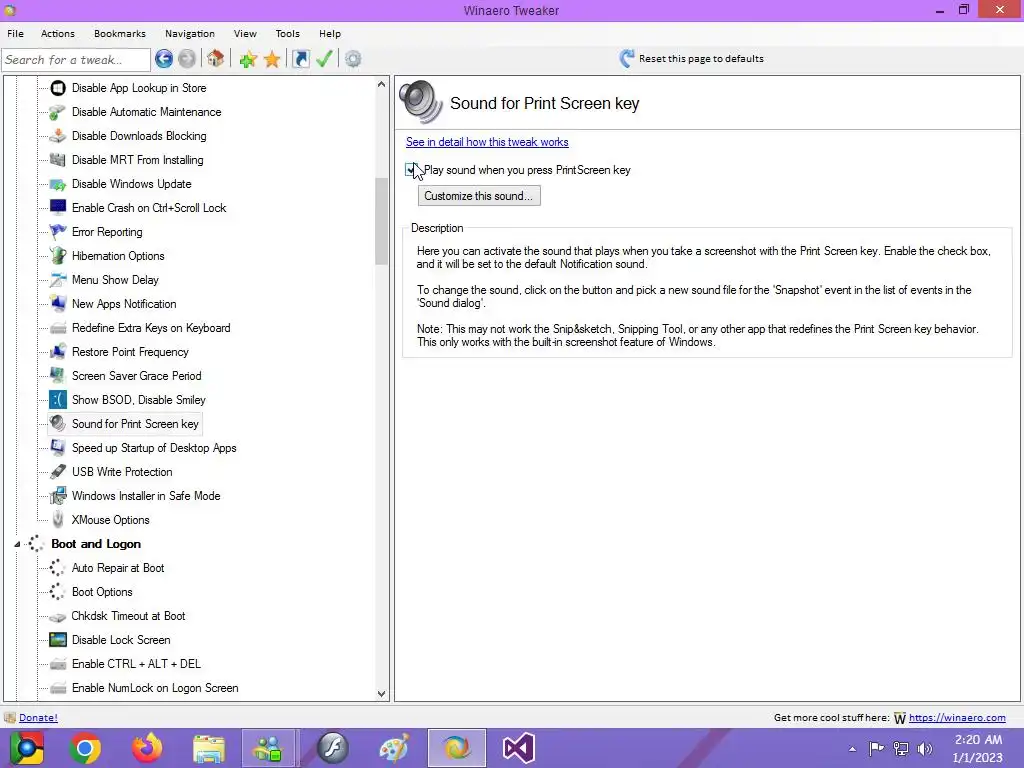
Task: Select Disable Automatic Maintenance in tree
Action: point(146,112)
